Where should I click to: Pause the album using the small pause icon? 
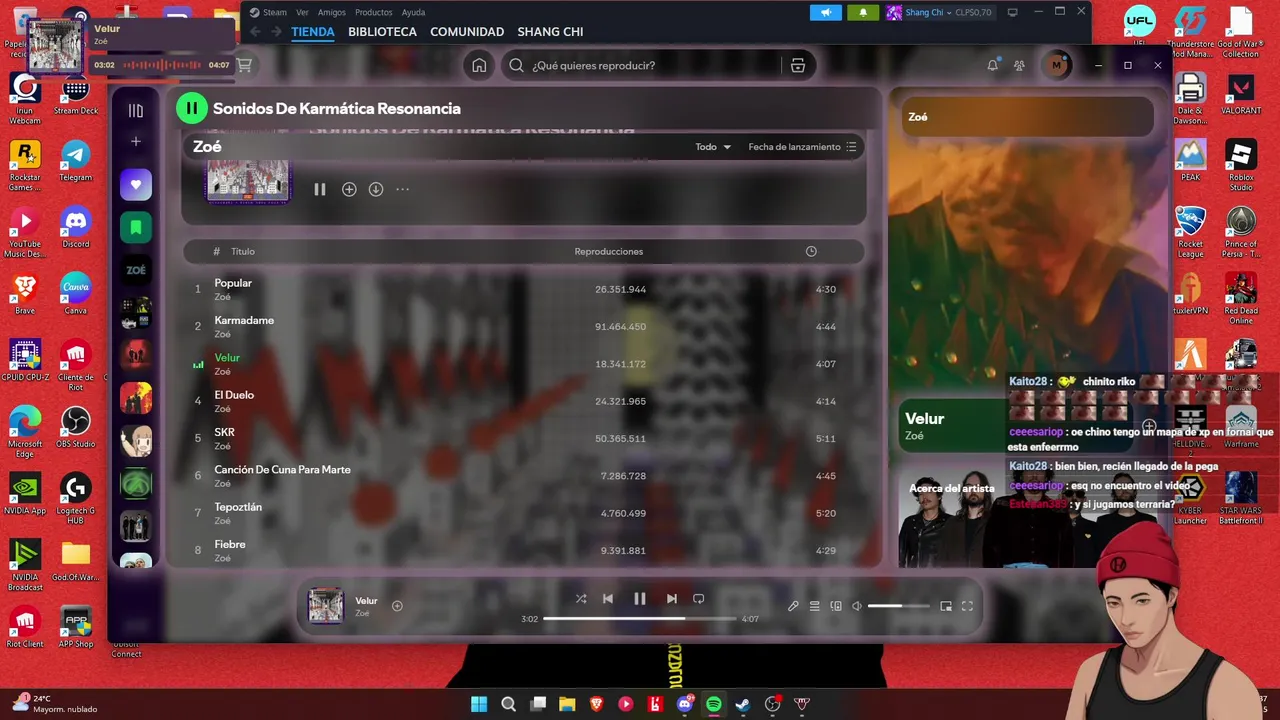tap(320, 189)
